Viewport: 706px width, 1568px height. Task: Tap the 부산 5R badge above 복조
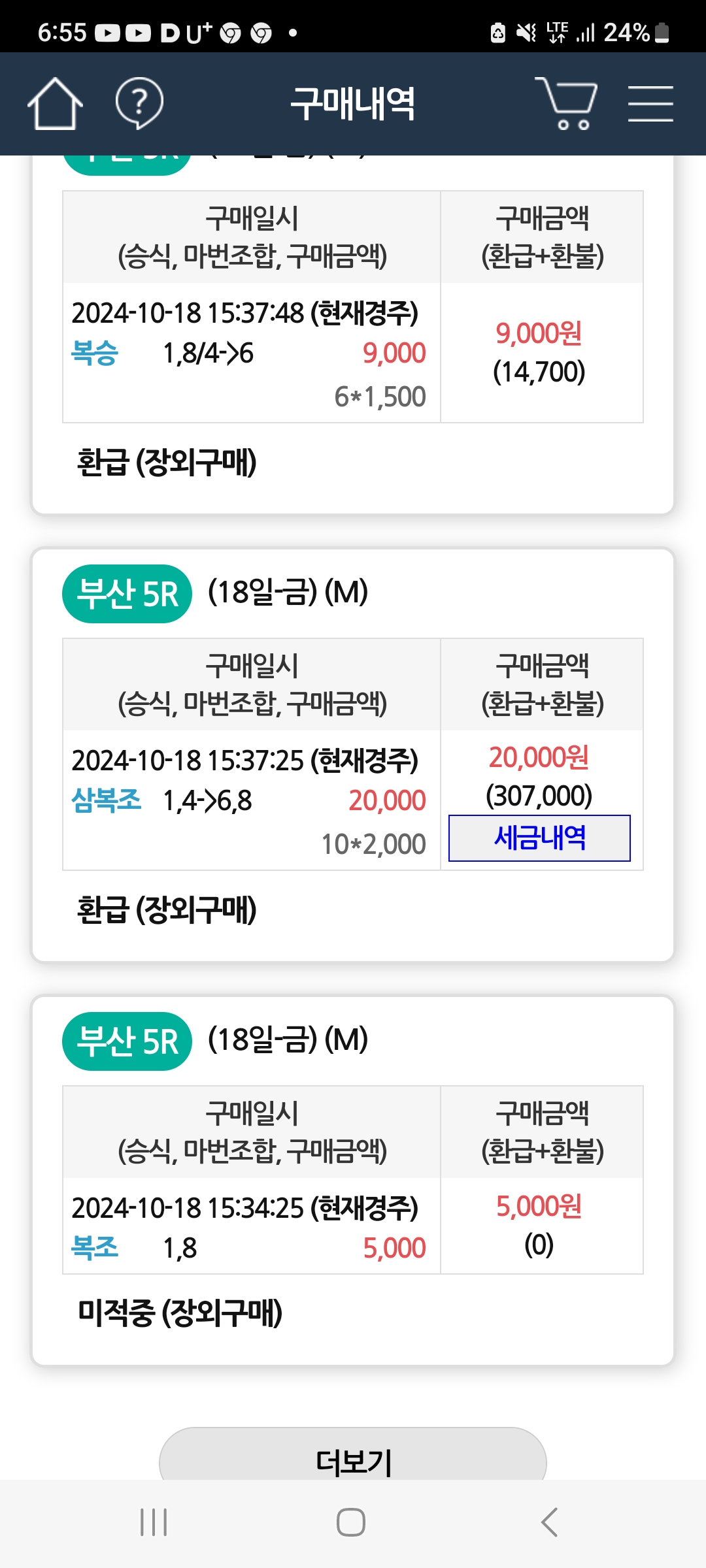tap(127, 1041)
